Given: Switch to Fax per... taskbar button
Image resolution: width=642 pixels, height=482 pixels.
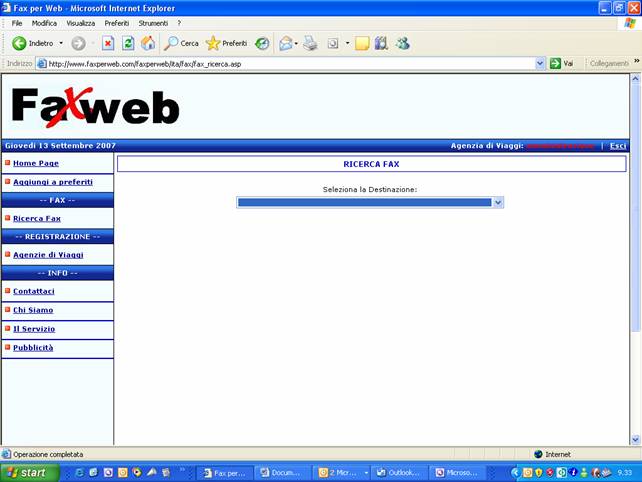Looking at the screenshot, I should pyautogui.click(x=224, y=473).
